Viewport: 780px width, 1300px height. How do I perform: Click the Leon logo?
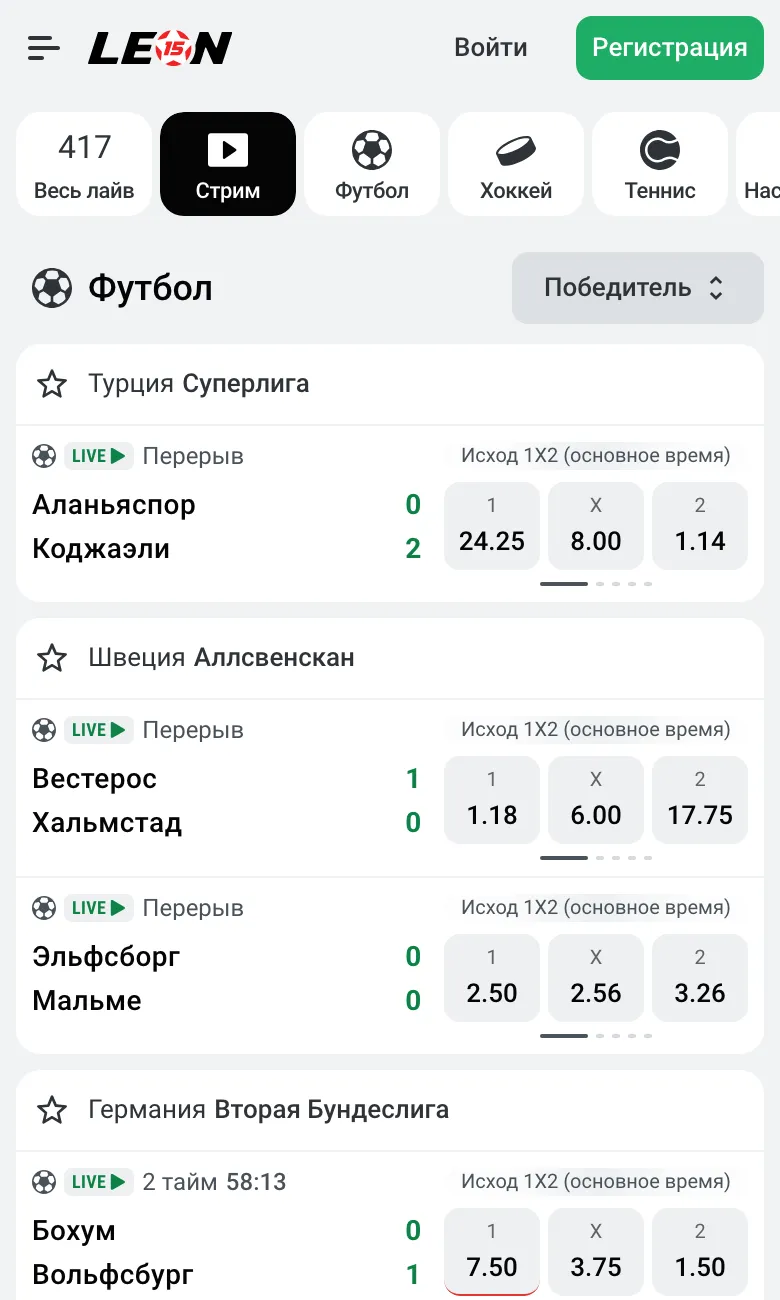pos(160,47)
